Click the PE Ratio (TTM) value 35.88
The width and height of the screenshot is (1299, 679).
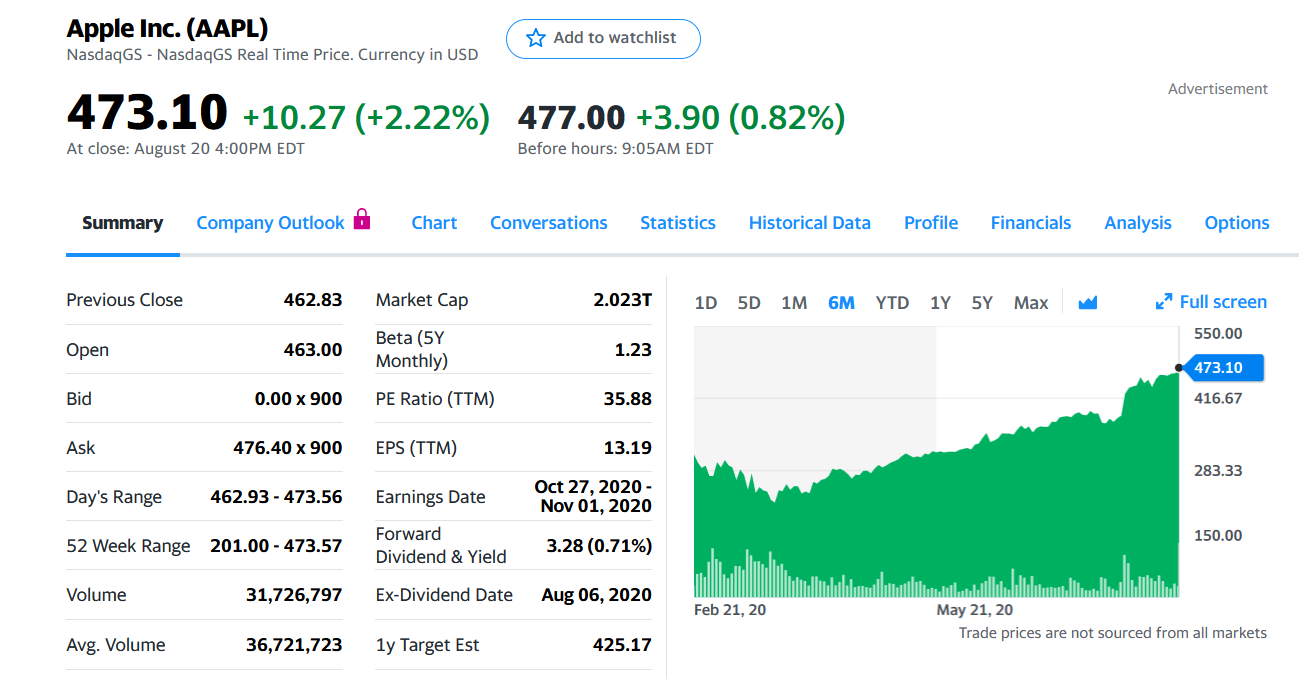coord(628,399)
